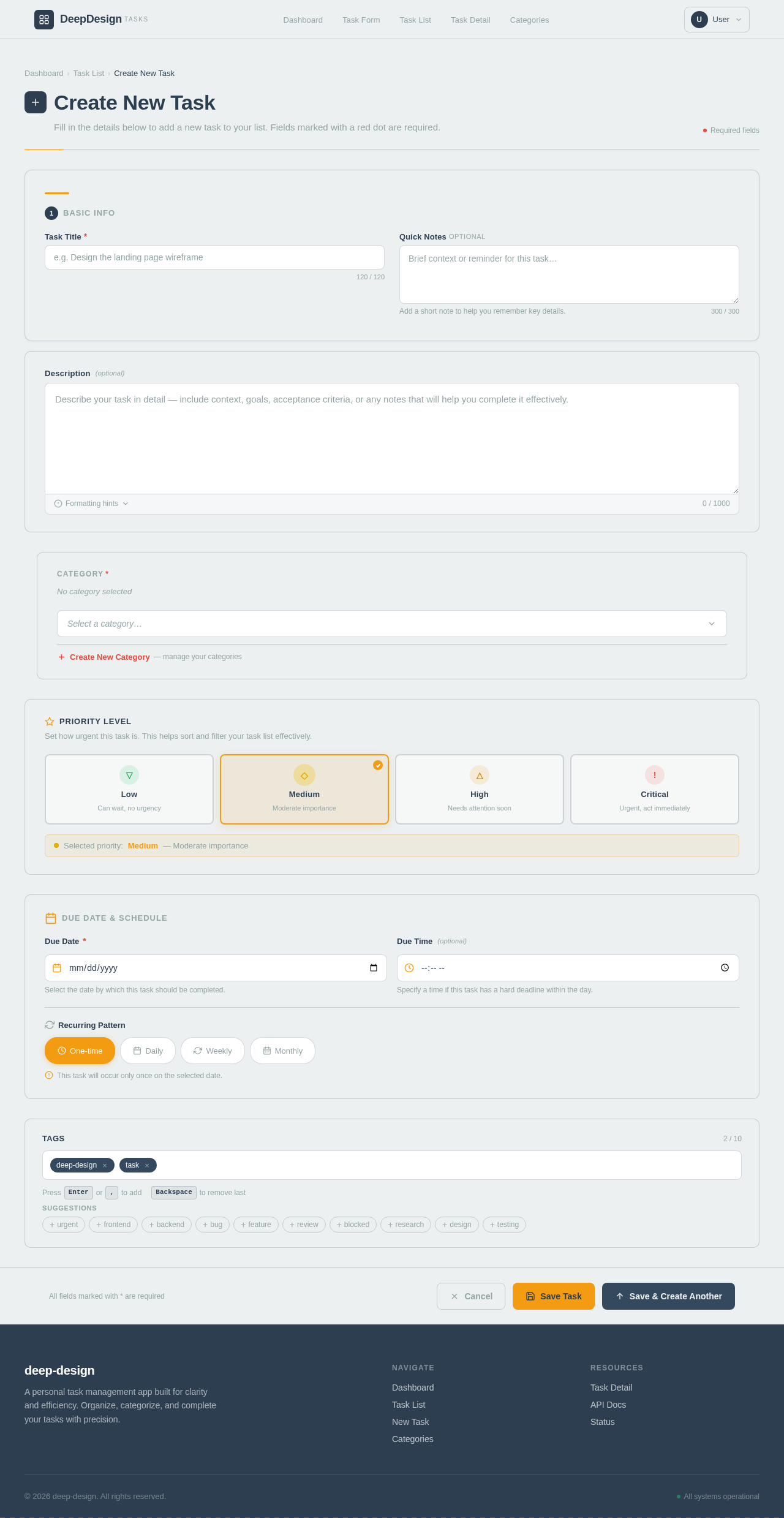
Task: Add the review suggested tag
Action: pos(304,1225)
